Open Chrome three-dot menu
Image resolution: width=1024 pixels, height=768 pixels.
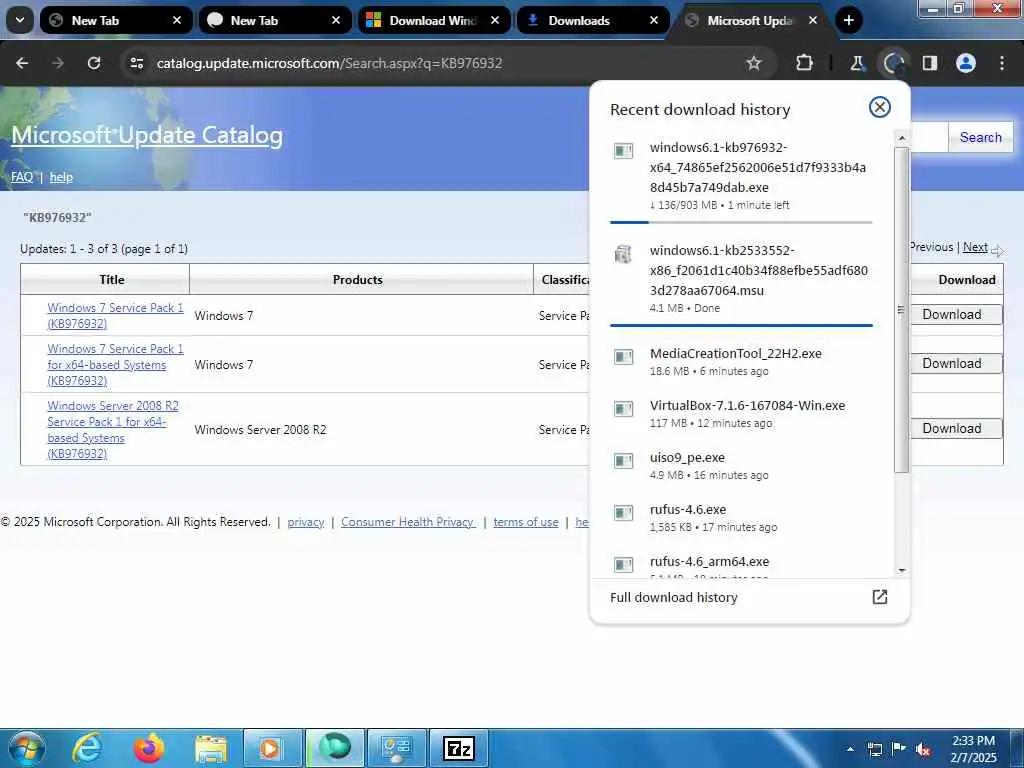pyautogui.click(x=1002, y=63)
